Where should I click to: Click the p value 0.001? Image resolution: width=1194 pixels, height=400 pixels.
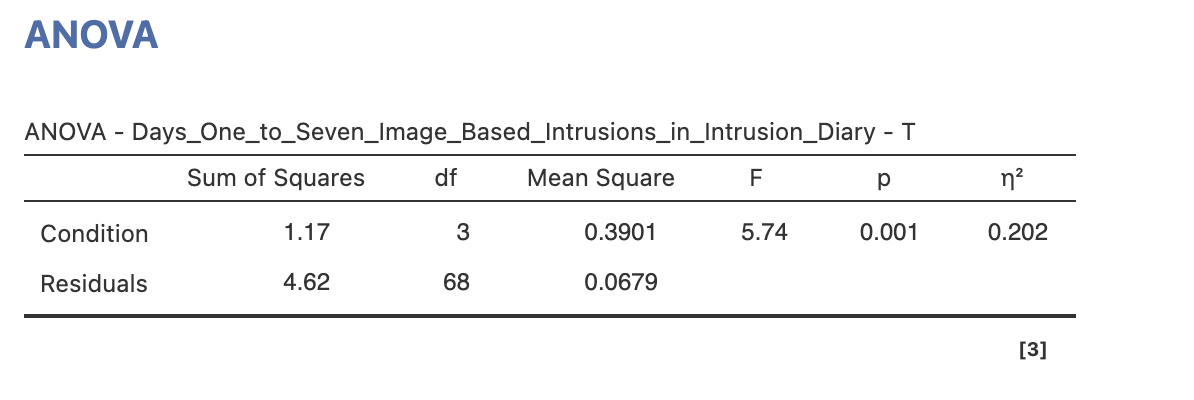(x=889, y=232)
